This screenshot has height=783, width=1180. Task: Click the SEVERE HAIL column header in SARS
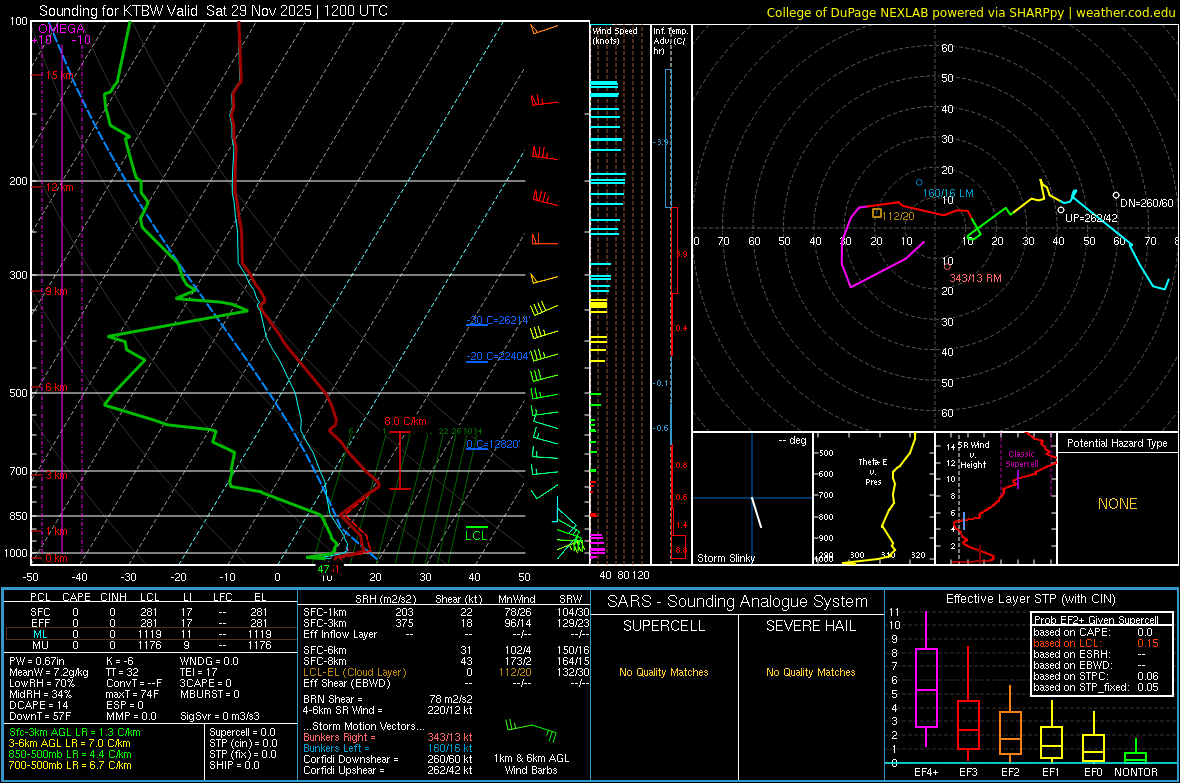point(810,626)
